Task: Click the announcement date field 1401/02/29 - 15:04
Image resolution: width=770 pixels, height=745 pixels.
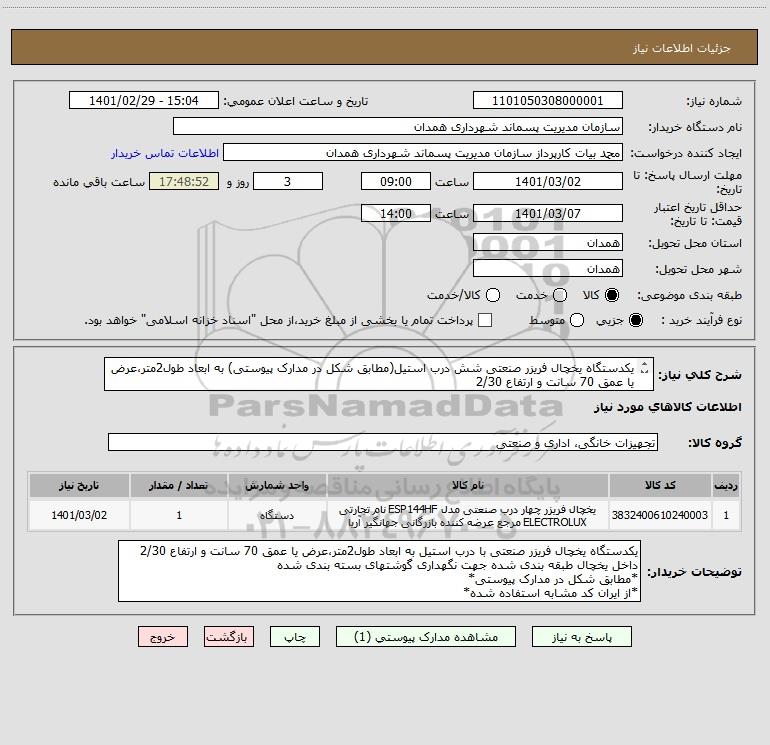Action: click(144, 101)
